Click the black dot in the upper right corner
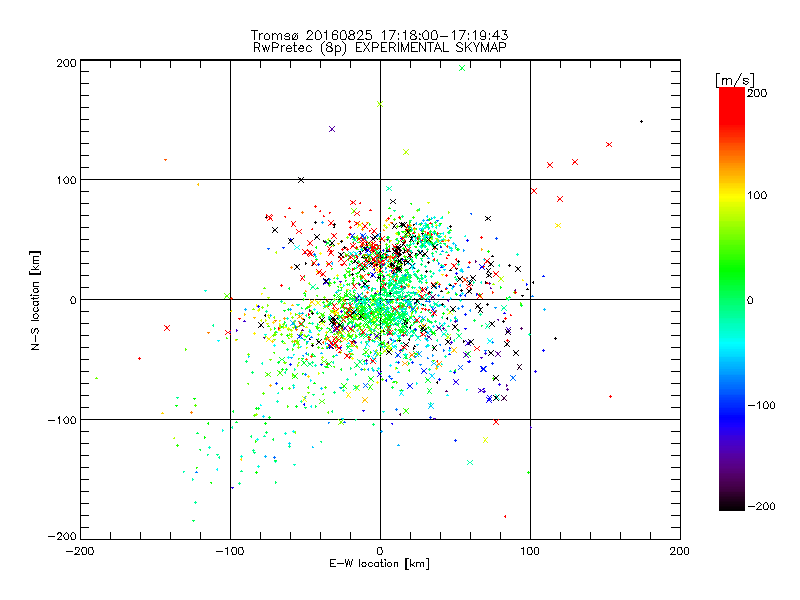800x600 pixels. 641,121
